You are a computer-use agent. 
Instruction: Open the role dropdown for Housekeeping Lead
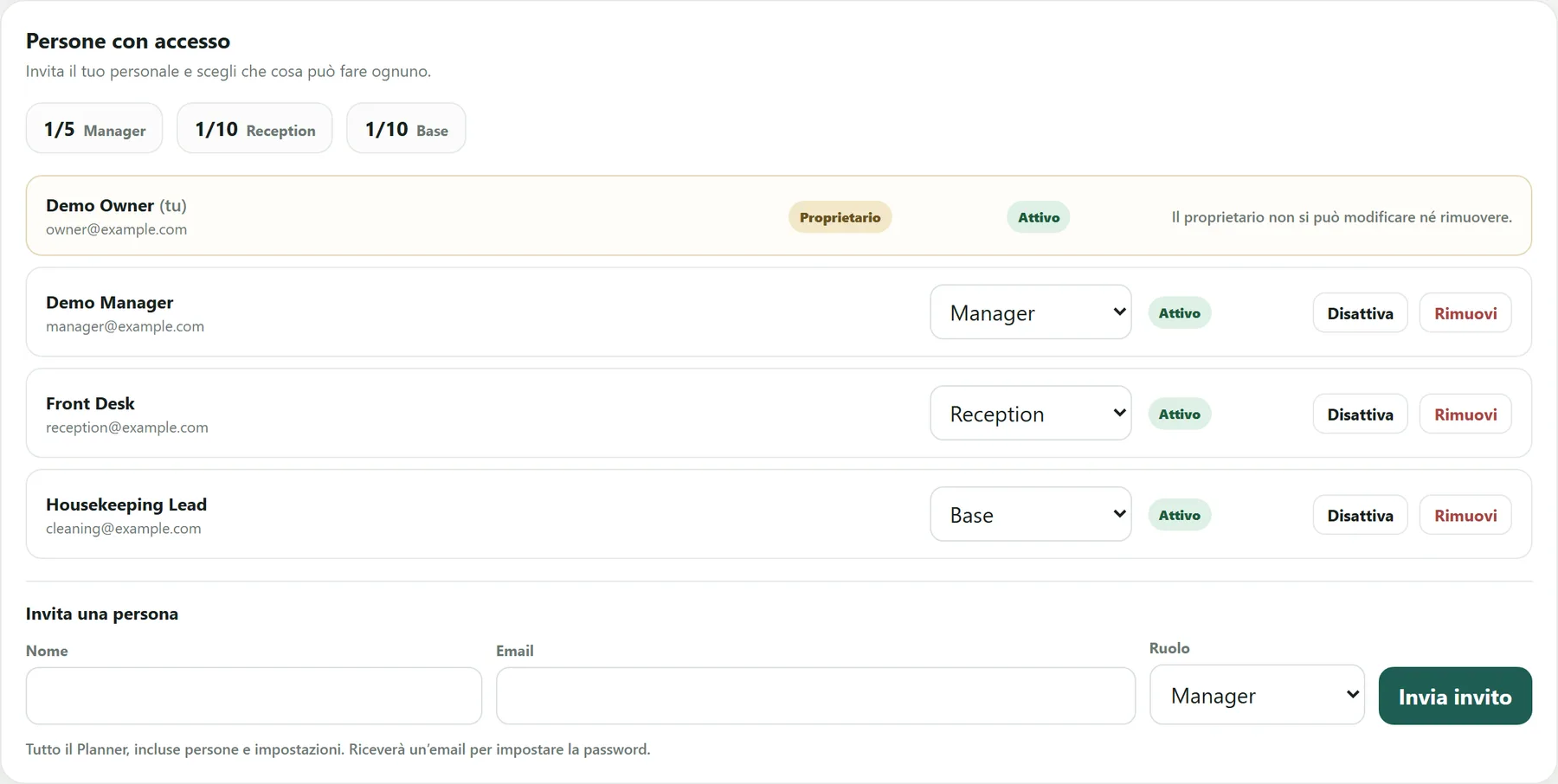point(1030,515)
